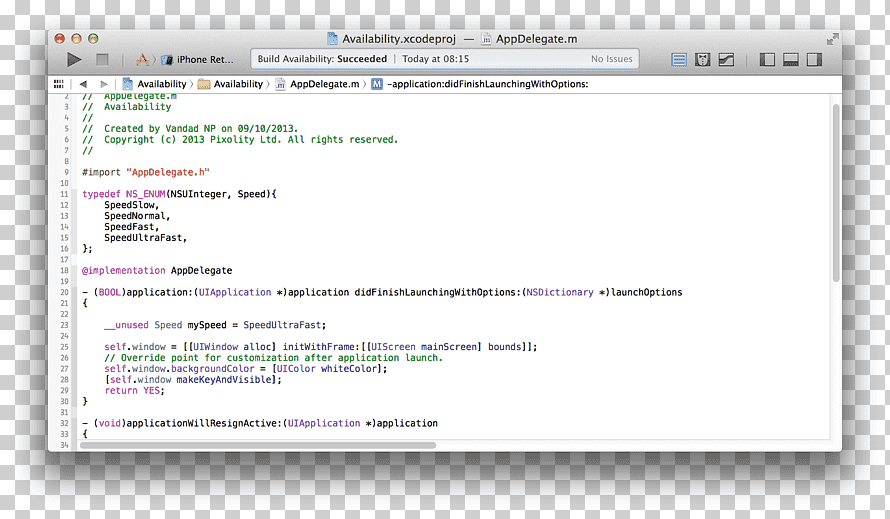Click the Override point comment line
The height and width of the screenshot is (519, 890).
273,358
